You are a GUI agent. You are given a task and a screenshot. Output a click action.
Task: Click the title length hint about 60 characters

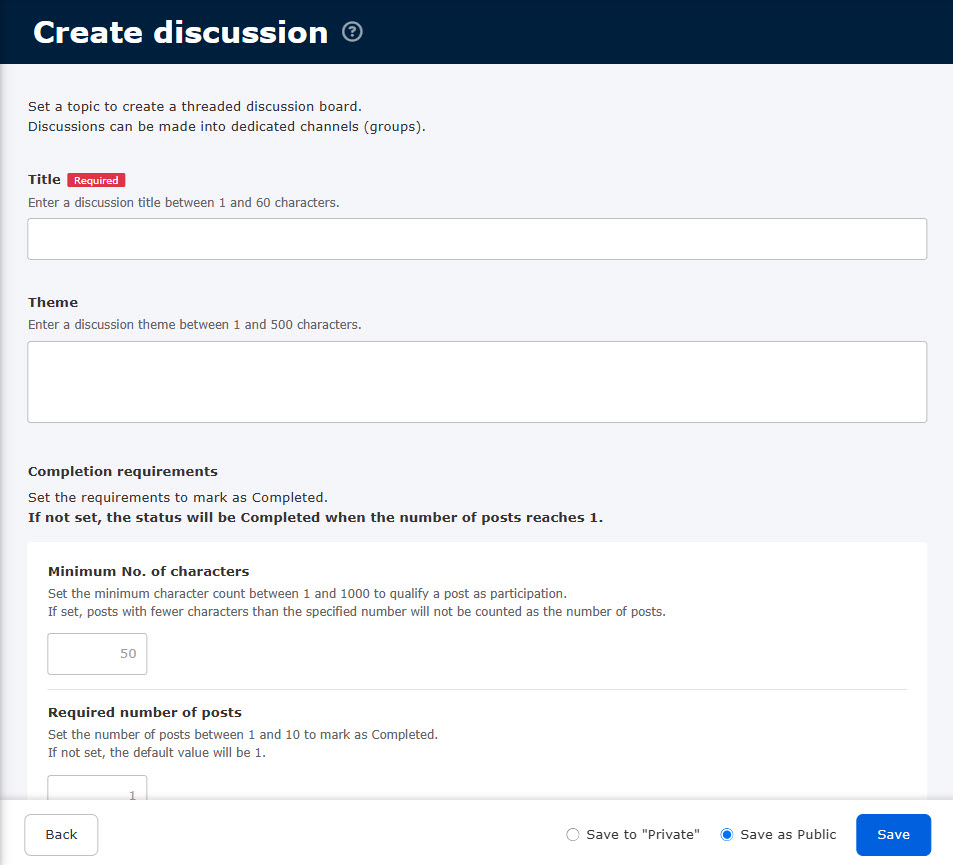click(x=184, y=202)
